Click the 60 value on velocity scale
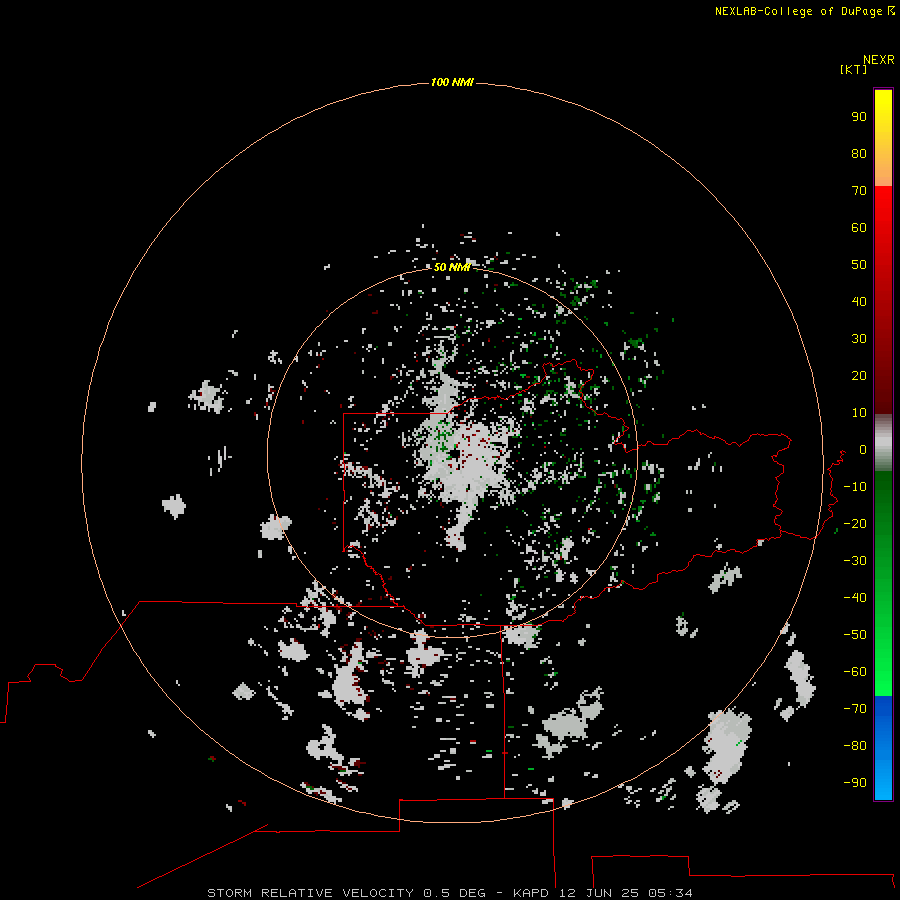 coord(859,228)
